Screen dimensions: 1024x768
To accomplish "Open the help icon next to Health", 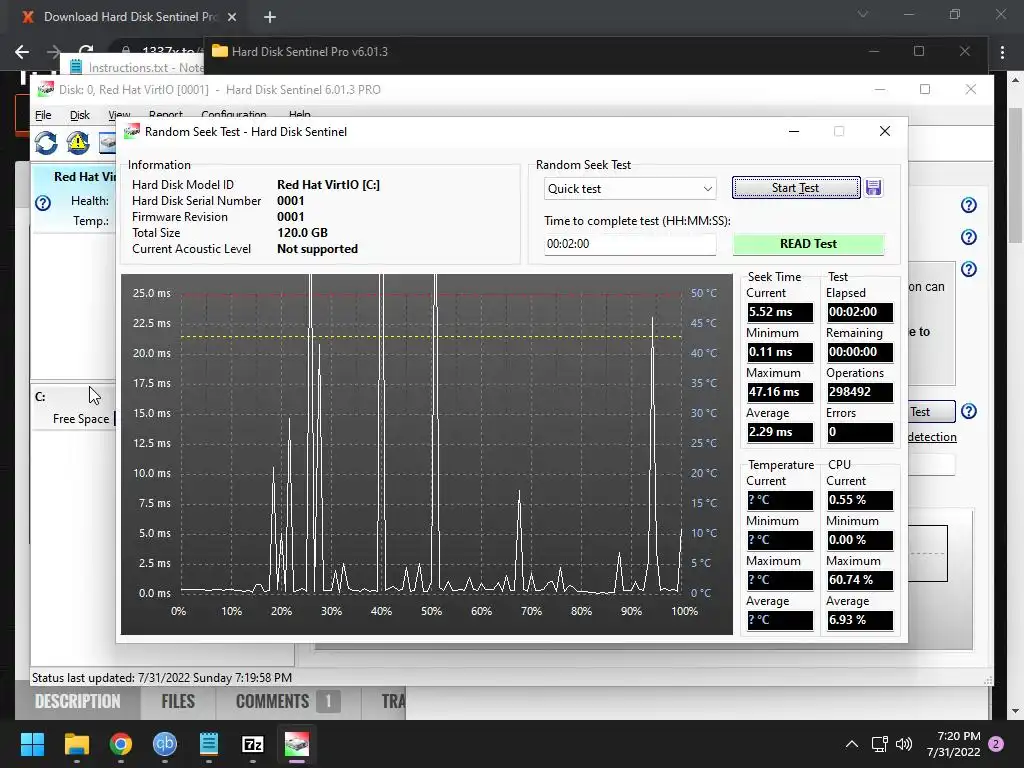I will pos(43,203).
